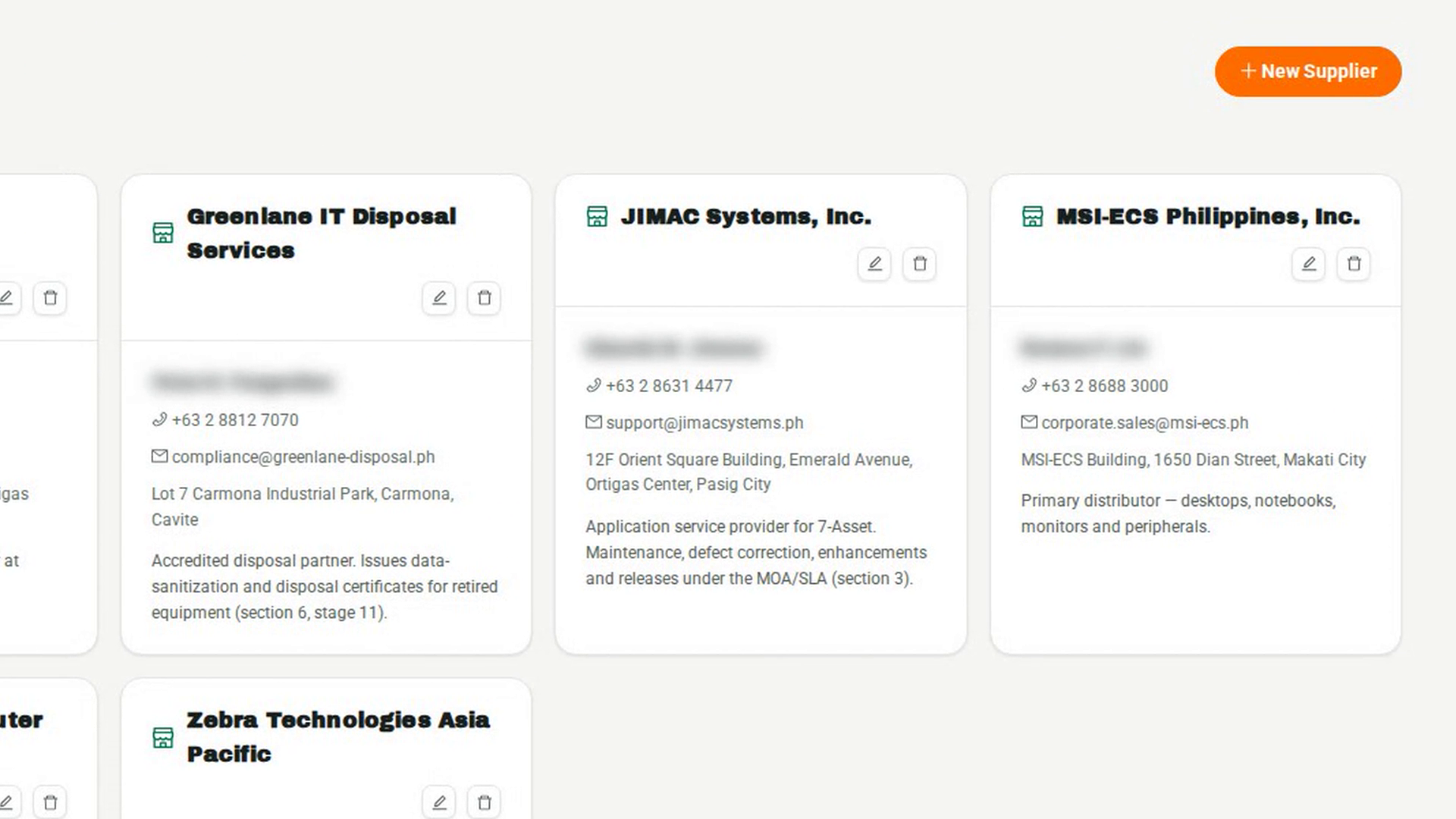Edit Greenlane IT Disposal Services supplier
Screen dimensions: 1456x819
pyautogui.click(x=439, y=298)
